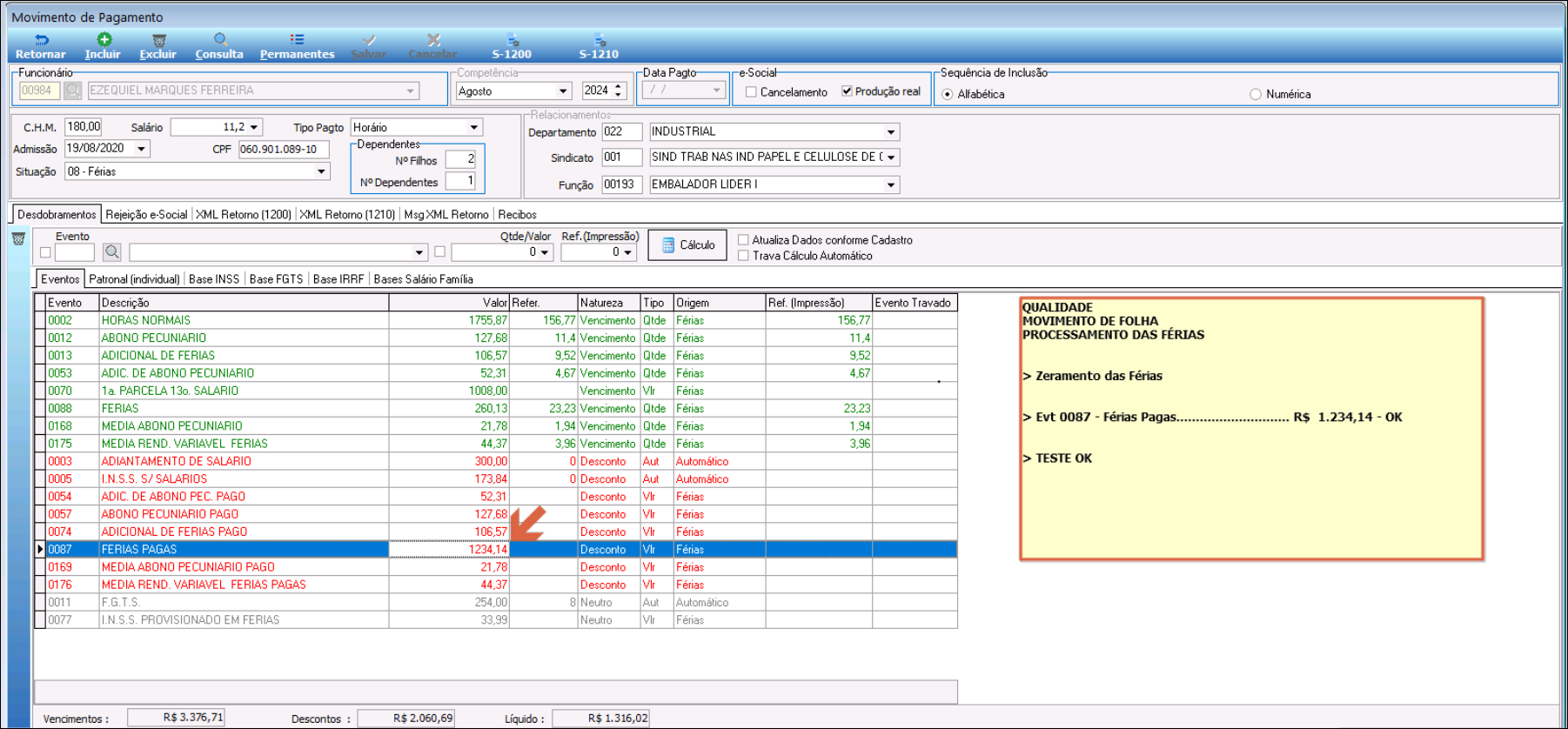Click the Cálculo button
This screenshot has width=1568, height=729.
click(688, 245)
